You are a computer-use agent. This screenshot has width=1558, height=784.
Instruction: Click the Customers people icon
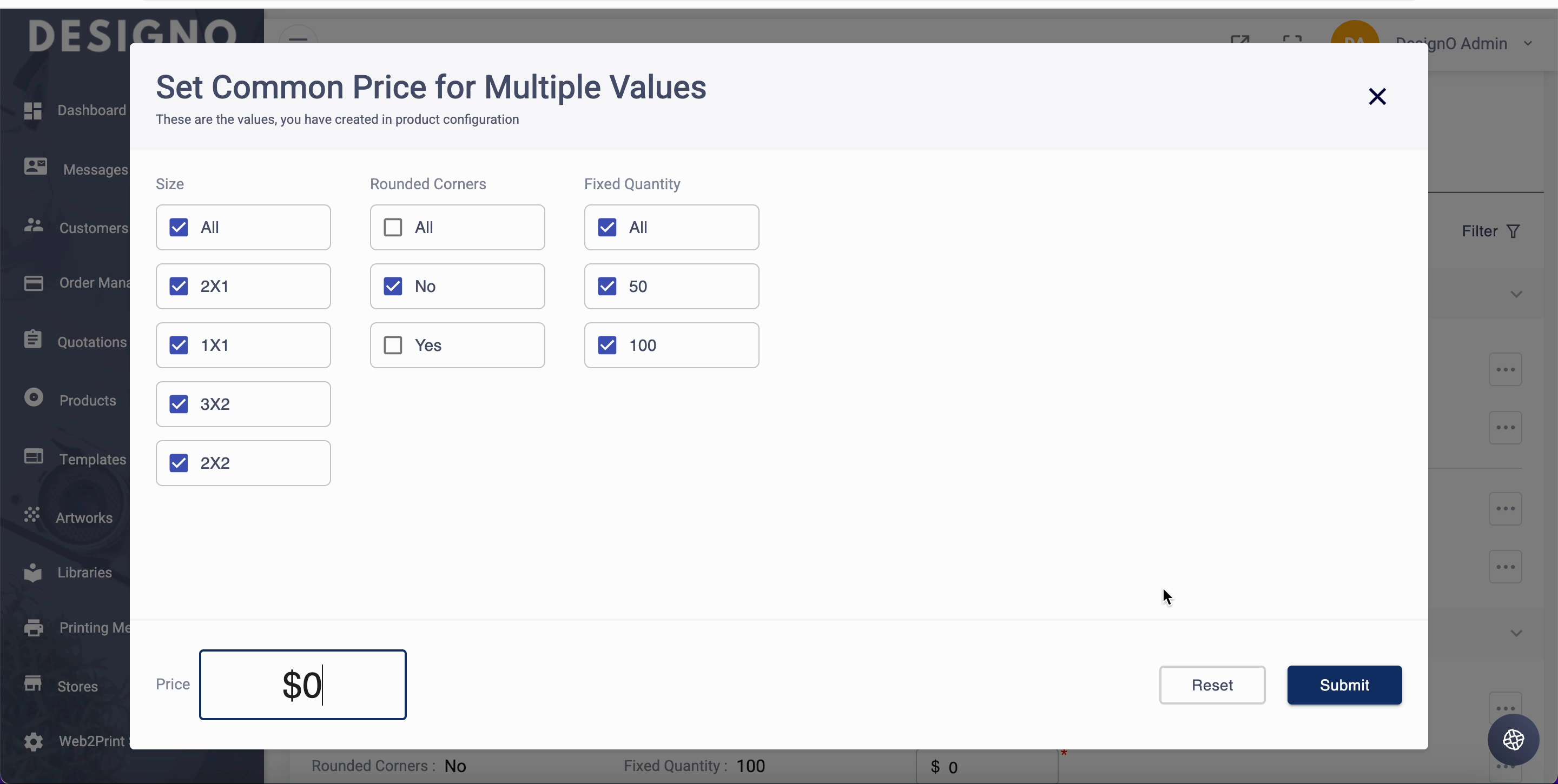click(x=34, y=225)
